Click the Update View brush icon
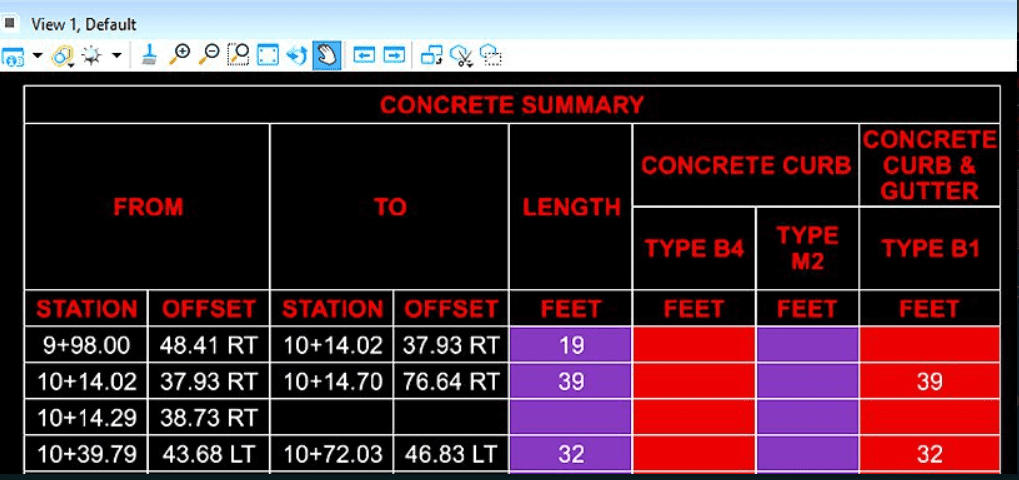1019x480 pixels. coord(149,56)
